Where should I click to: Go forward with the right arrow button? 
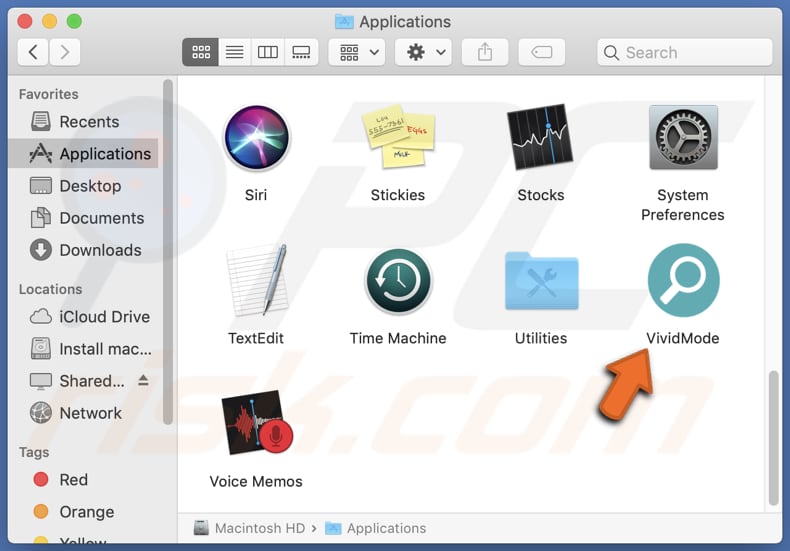tap(64, 52)
